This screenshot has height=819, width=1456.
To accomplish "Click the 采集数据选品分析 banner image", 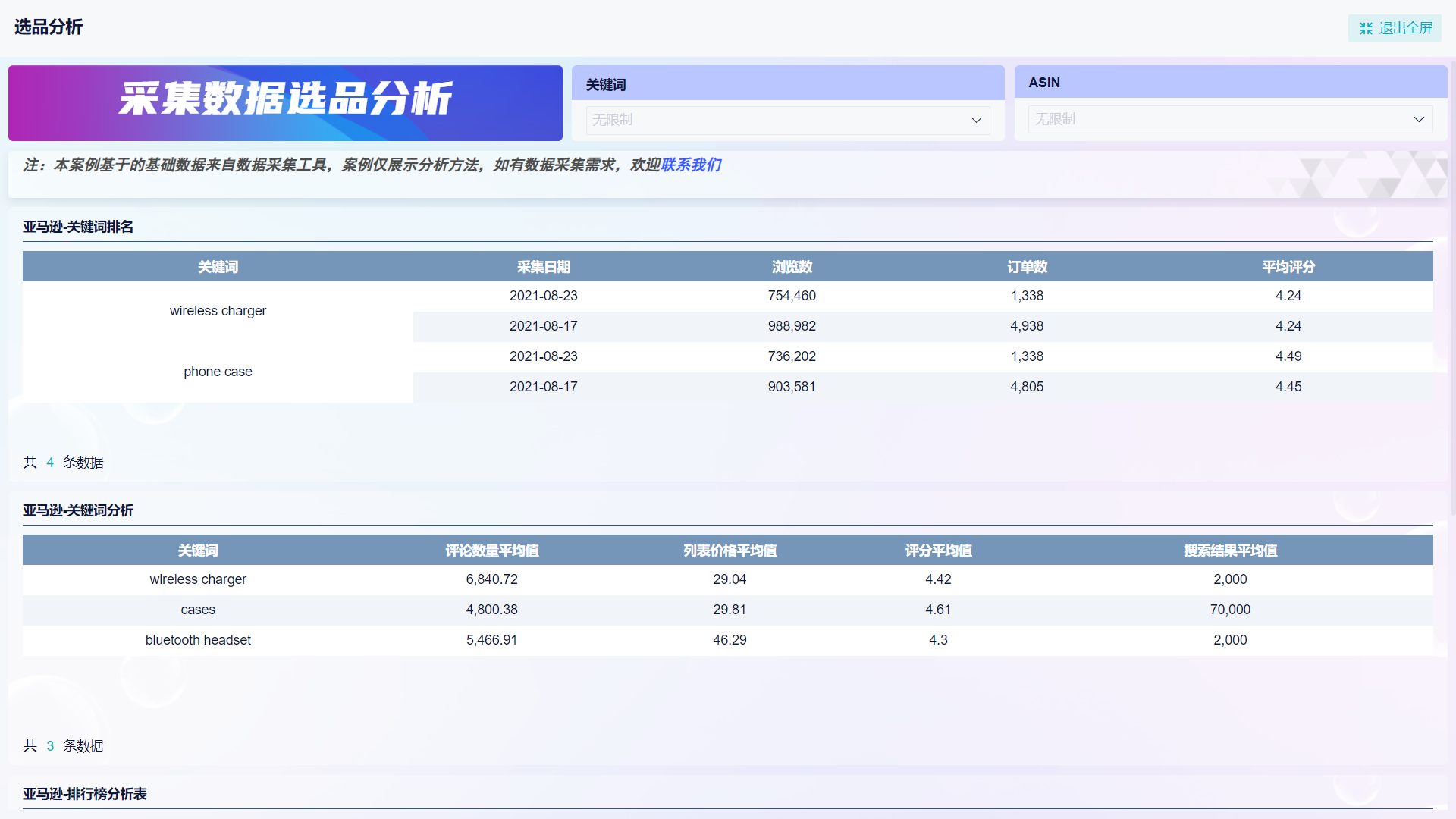I will 285,102.
